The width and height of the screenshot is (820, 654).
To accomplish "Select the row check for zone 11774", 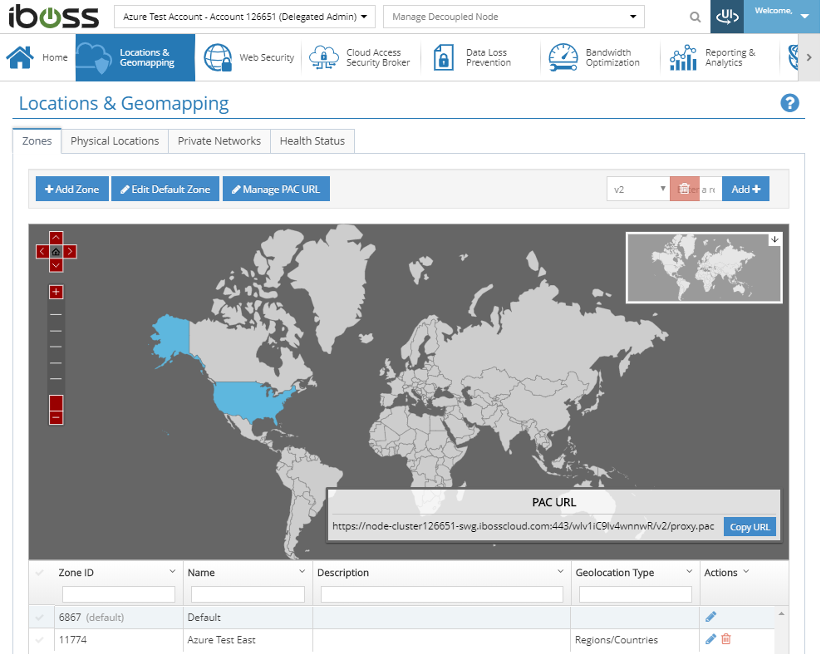I will [x=39, y=639].
